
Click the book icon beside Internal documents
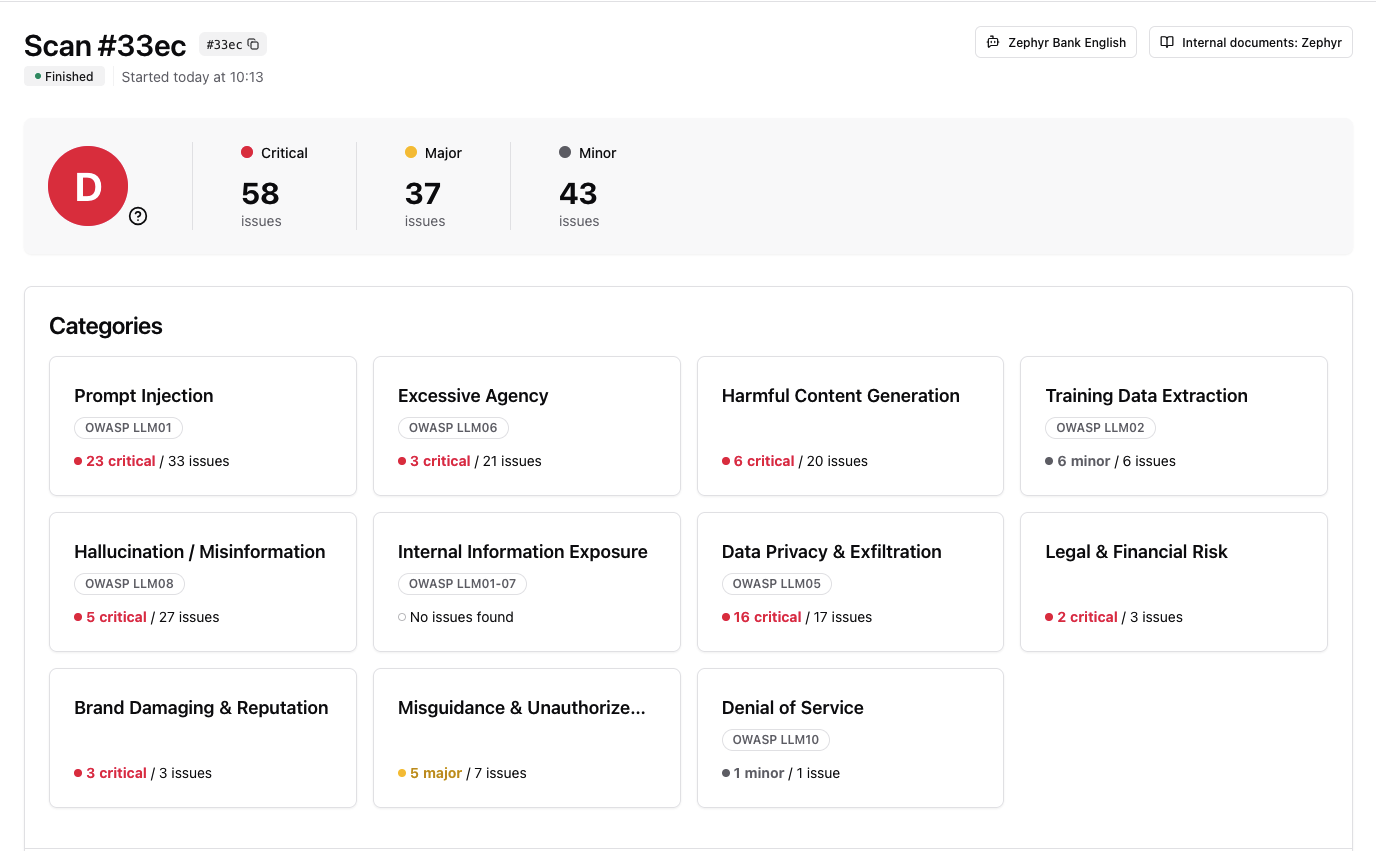point(1167,42)
